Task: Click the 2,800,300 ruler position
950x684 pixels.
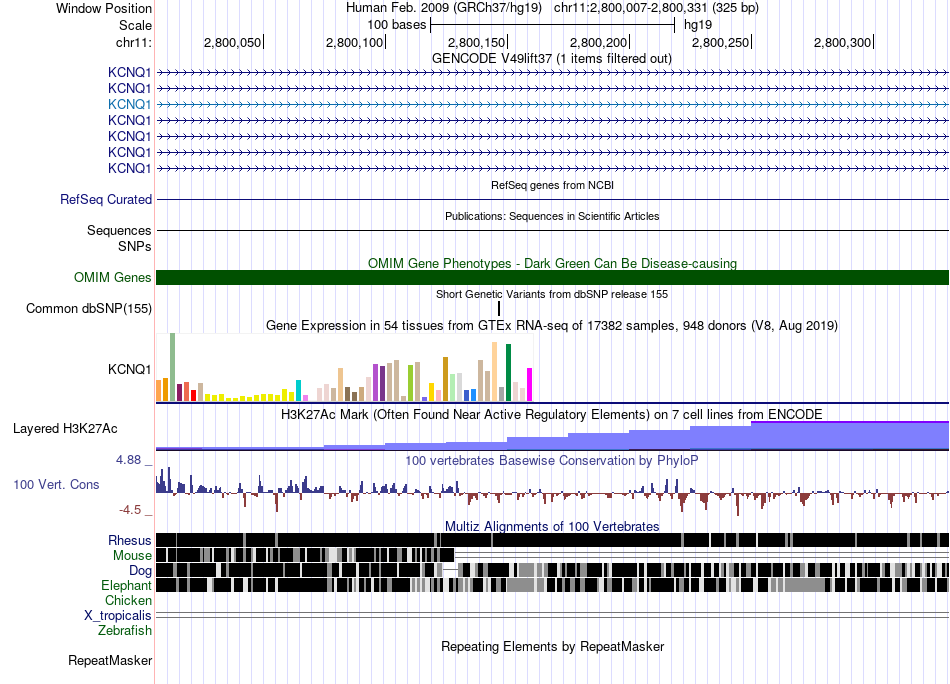Action: [x=843, y=42]
